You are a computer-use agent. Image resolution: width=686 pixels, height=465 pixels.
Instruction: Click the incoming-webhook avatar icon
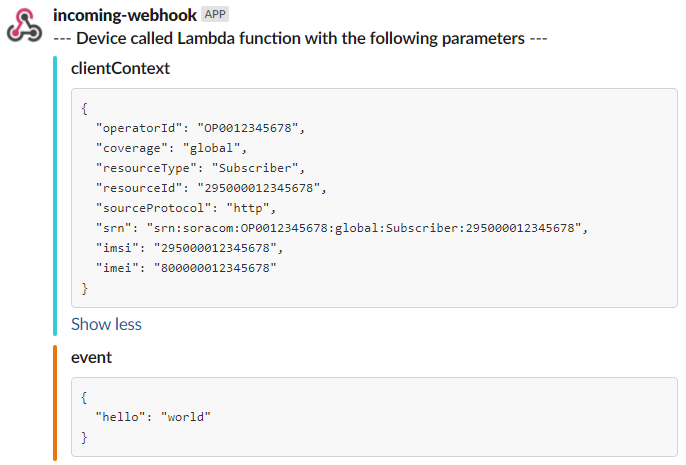[25, 27]
